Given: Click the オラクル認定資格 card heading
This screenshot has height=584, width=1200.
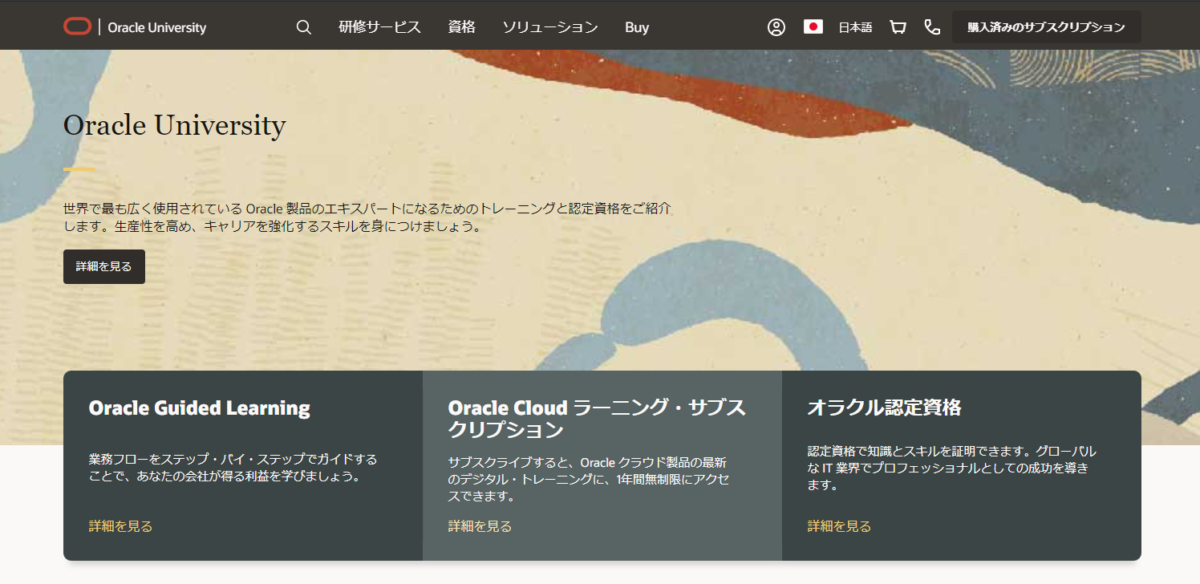Looking at the screenshot, I should tap(882, 406).
